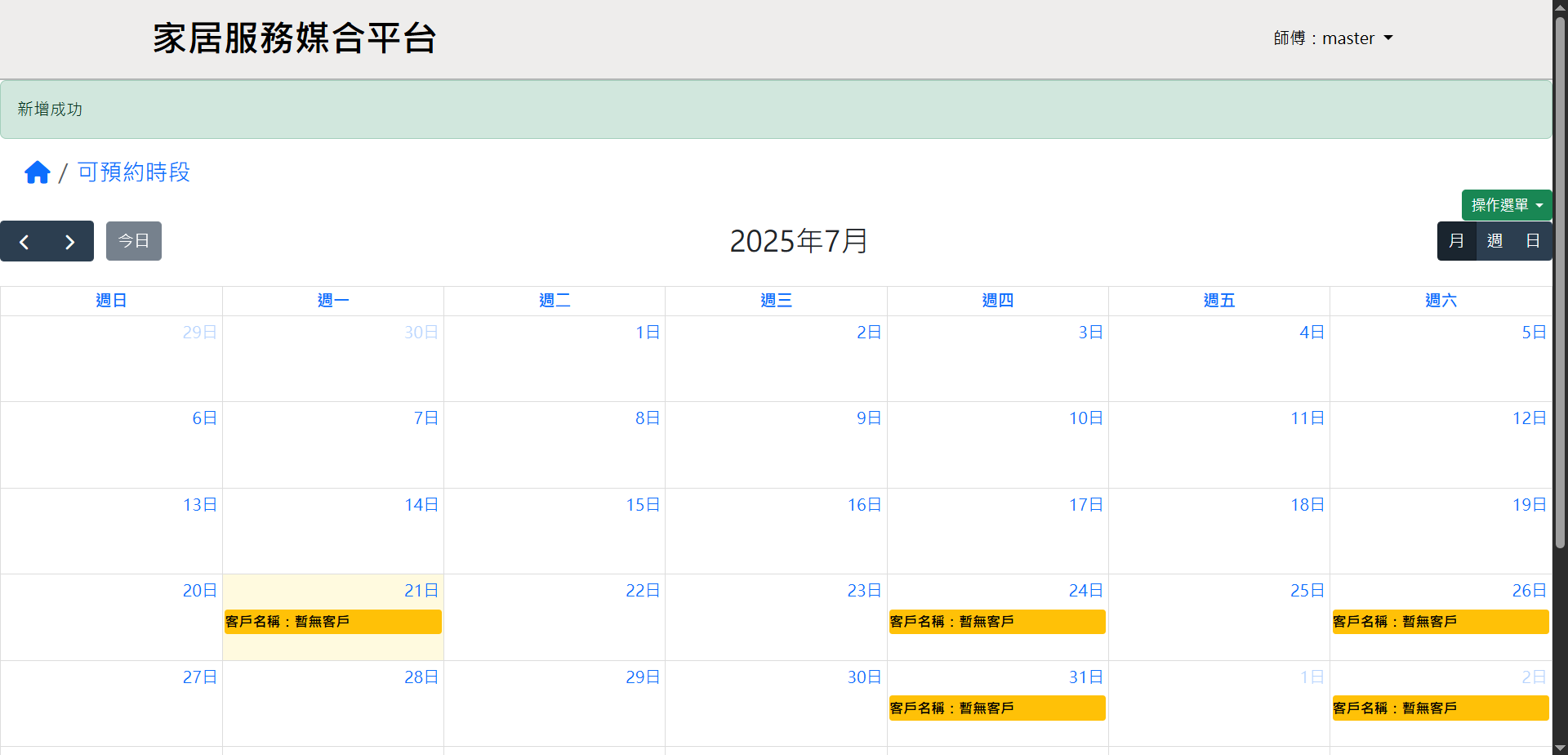This screenshot has height=755, width=1568.
Task: Select the 6日 date link
Action: (205, 418)
